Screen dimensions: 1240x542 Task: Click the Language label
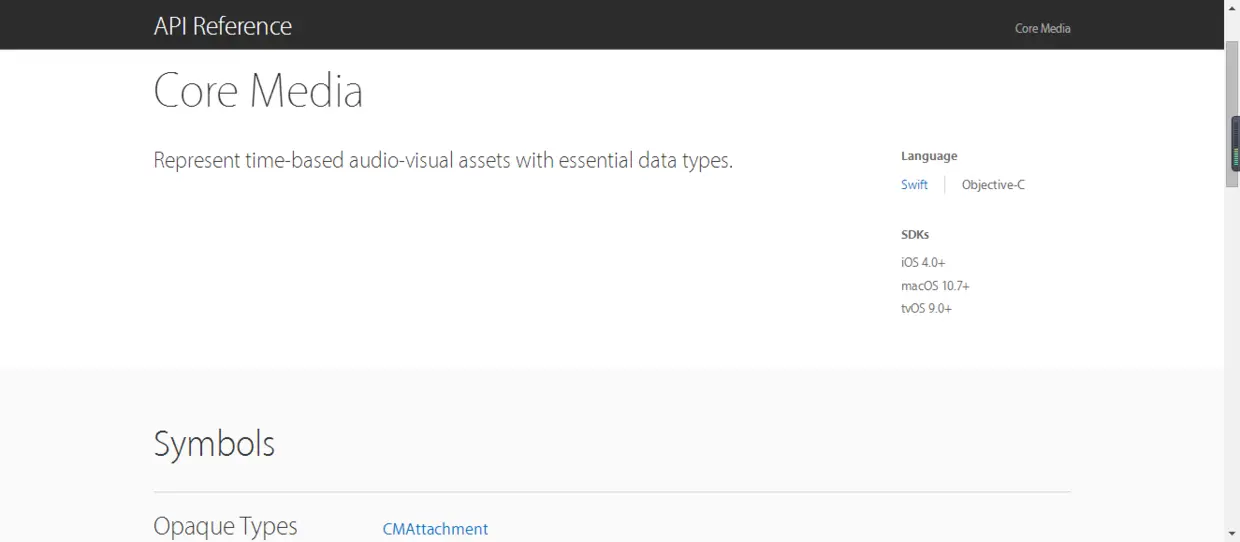pyautogui.click(x=929, y=156)
